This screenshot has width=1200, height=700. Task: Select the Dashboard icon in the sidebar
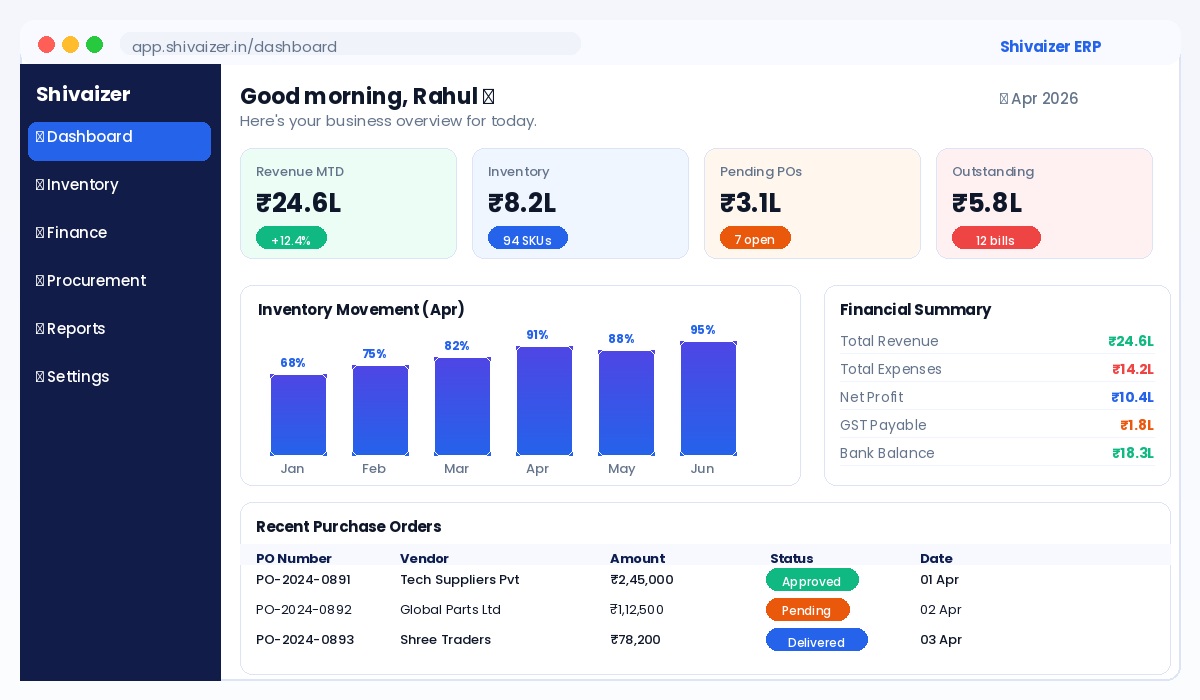[40, 137]
